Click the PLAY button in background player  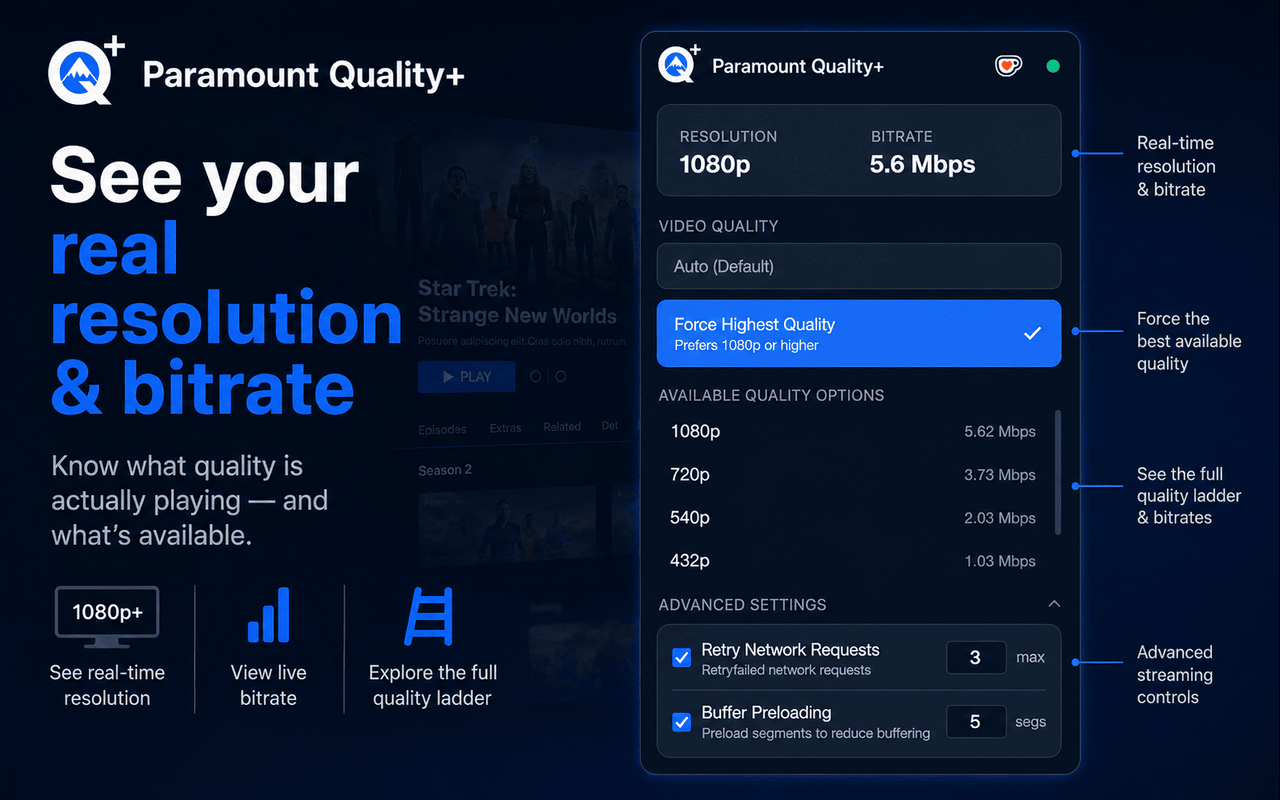click(x=467, y=377)
